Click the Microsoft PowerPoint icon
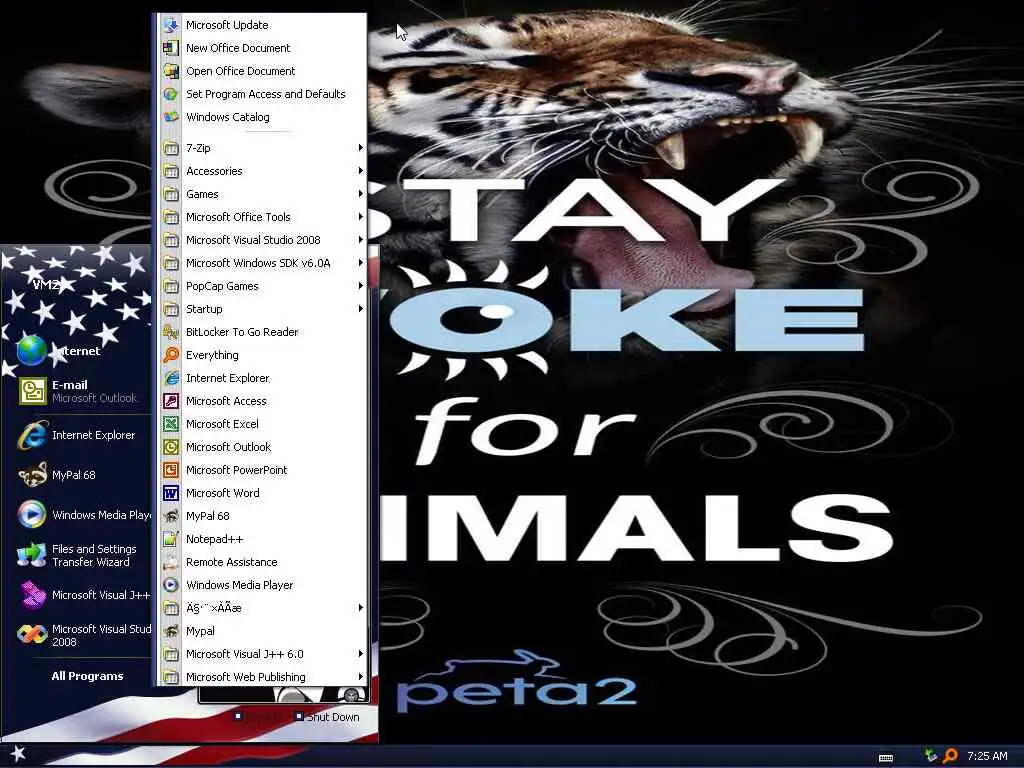Image resolution: width=1024 pixels, height=768 pixels. [x=170, y=470]
